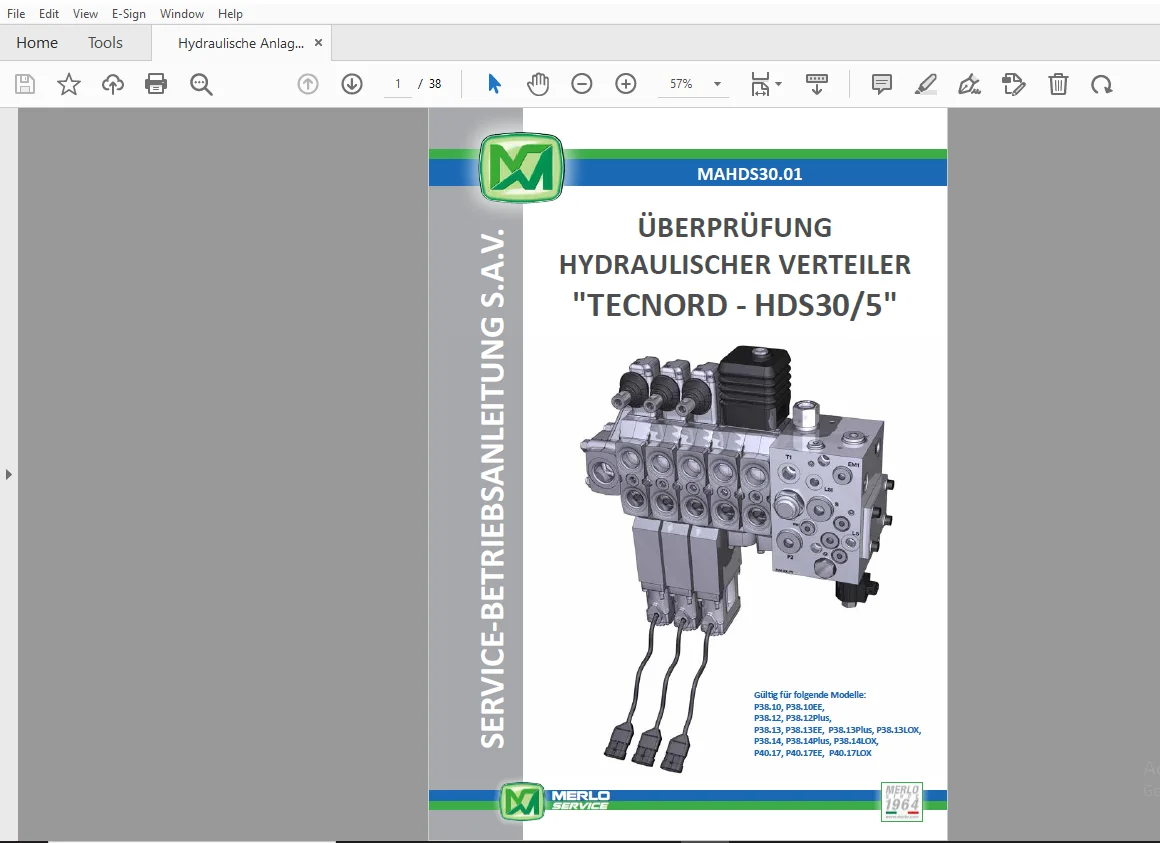Viewport: 1160px width, 843px height.
Task: Click the hydraulic distributor illustration
Action: (x=740, y=558)
